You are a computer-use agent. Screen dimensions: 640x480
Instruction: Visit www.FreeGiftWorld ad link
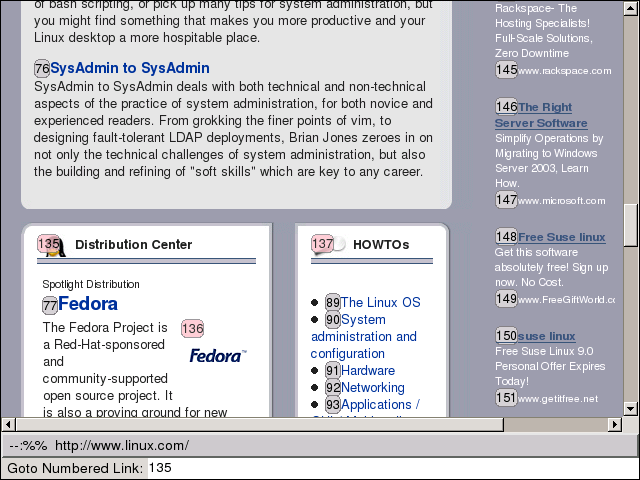566,300
